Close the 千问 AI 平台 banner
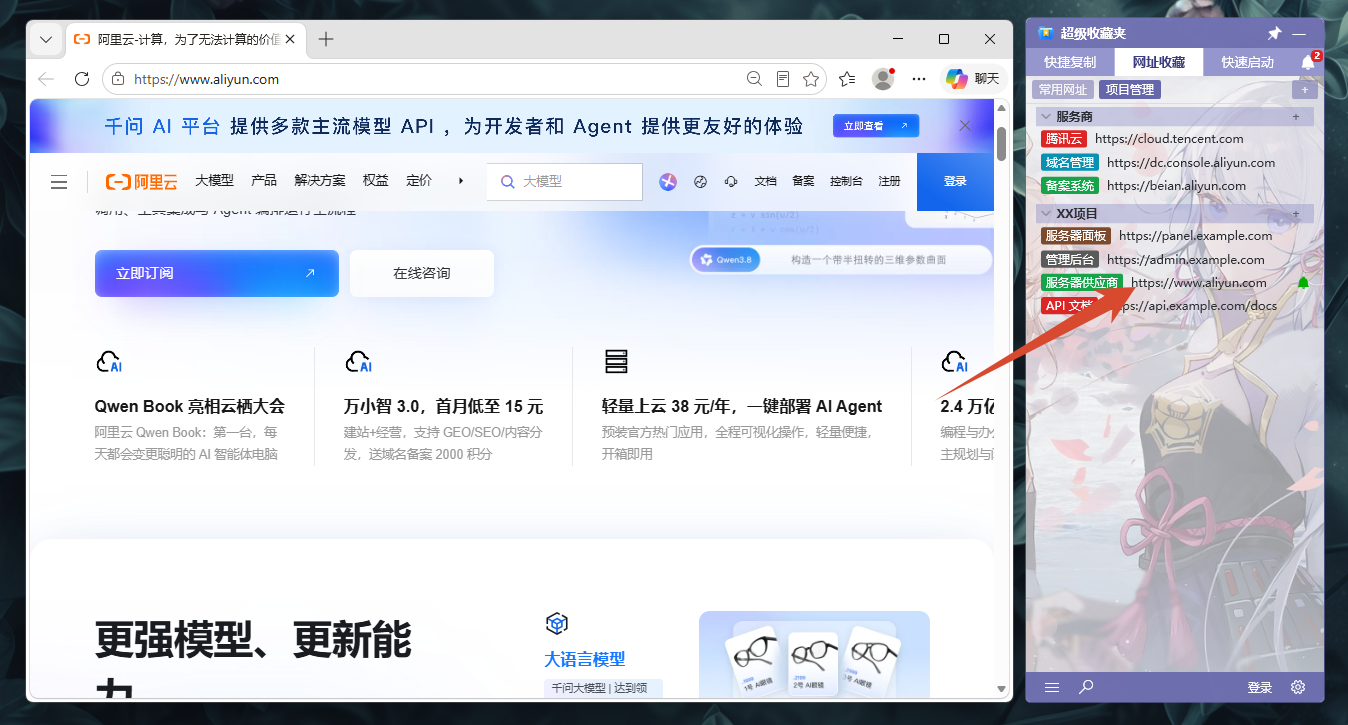The width and height of the screenshot is (1348, 725). pos(965,126)
